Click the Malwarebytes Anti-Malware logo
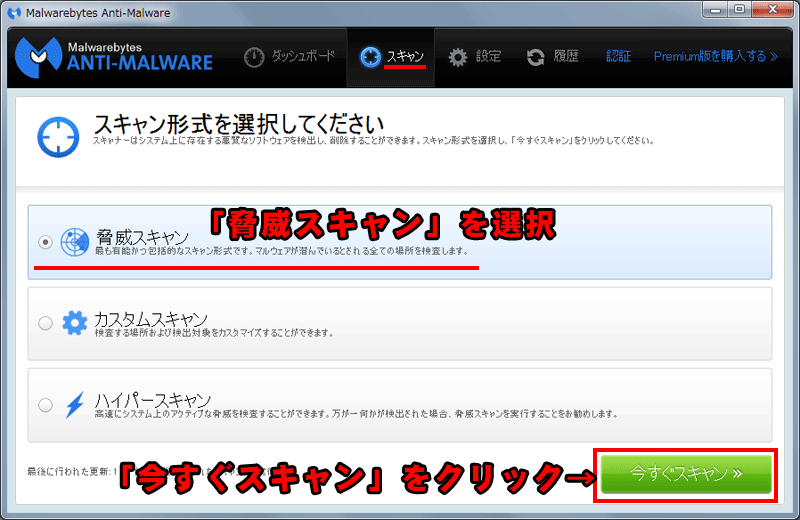This screenshot has height=520, width=800. click(x=114, y=57)
